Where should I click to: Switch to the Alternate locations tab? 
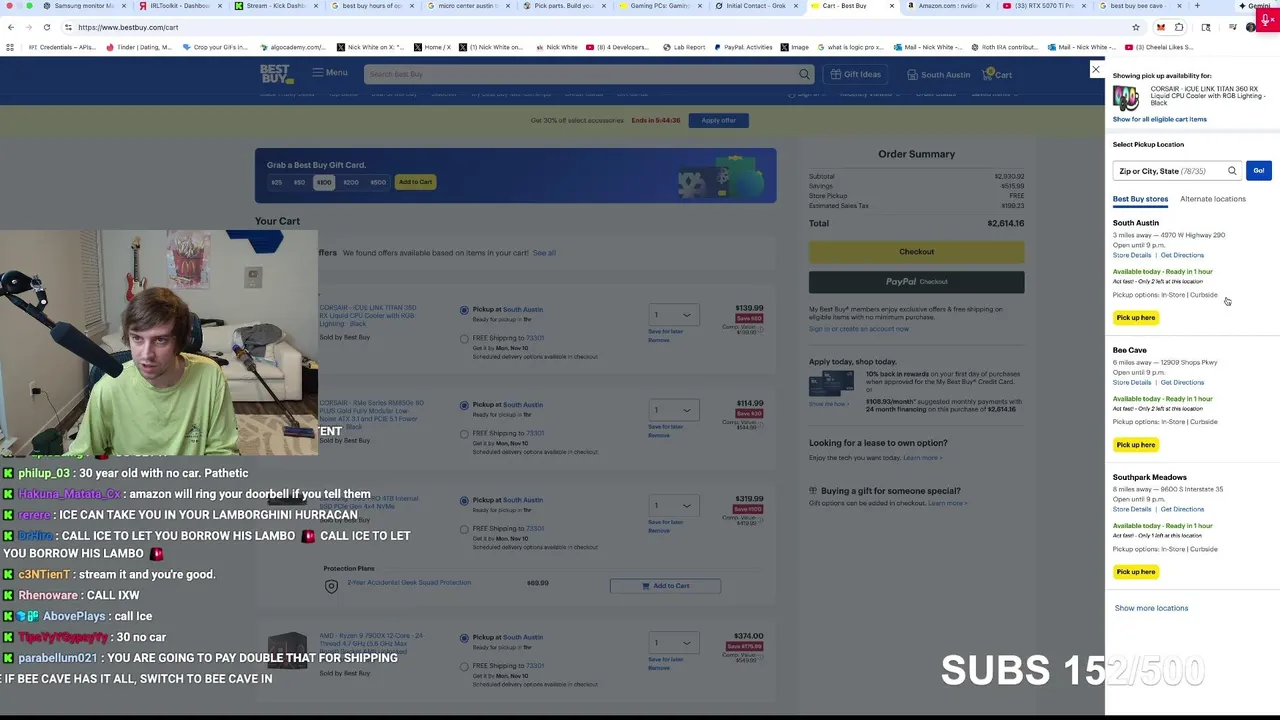(x=1213, y=199)
